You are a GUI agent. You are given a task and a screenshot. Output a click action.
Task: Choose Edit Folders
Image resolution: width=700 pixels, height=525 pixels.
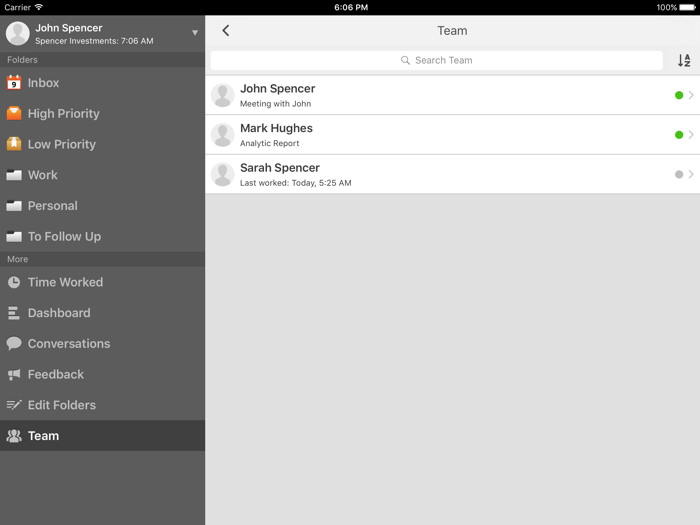tap(102, 405)
